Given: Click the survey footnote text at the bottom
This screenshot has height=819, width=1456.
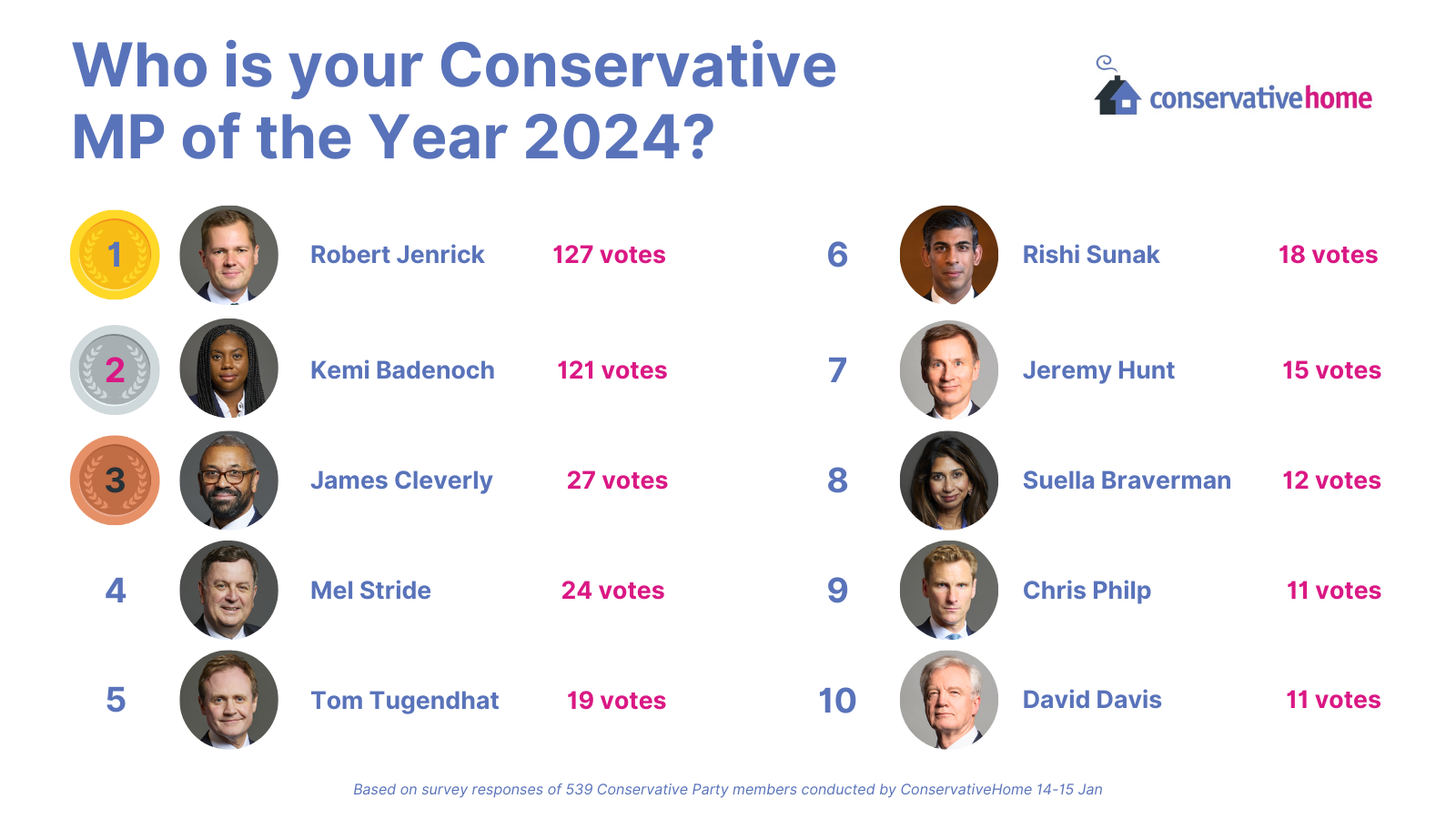Looking at the screenshot, I should pyautogui.click(x=727, y=790).
